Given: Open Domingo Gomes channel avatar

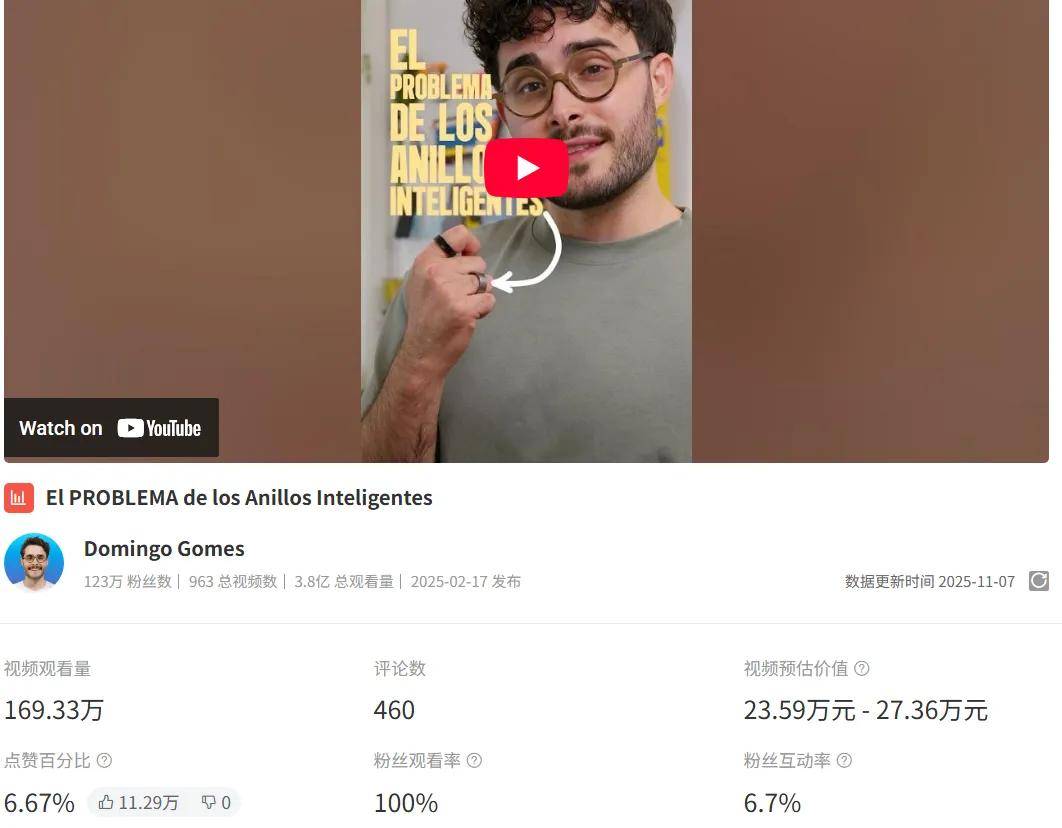Looking at the screenshot, I should [34, 563].
